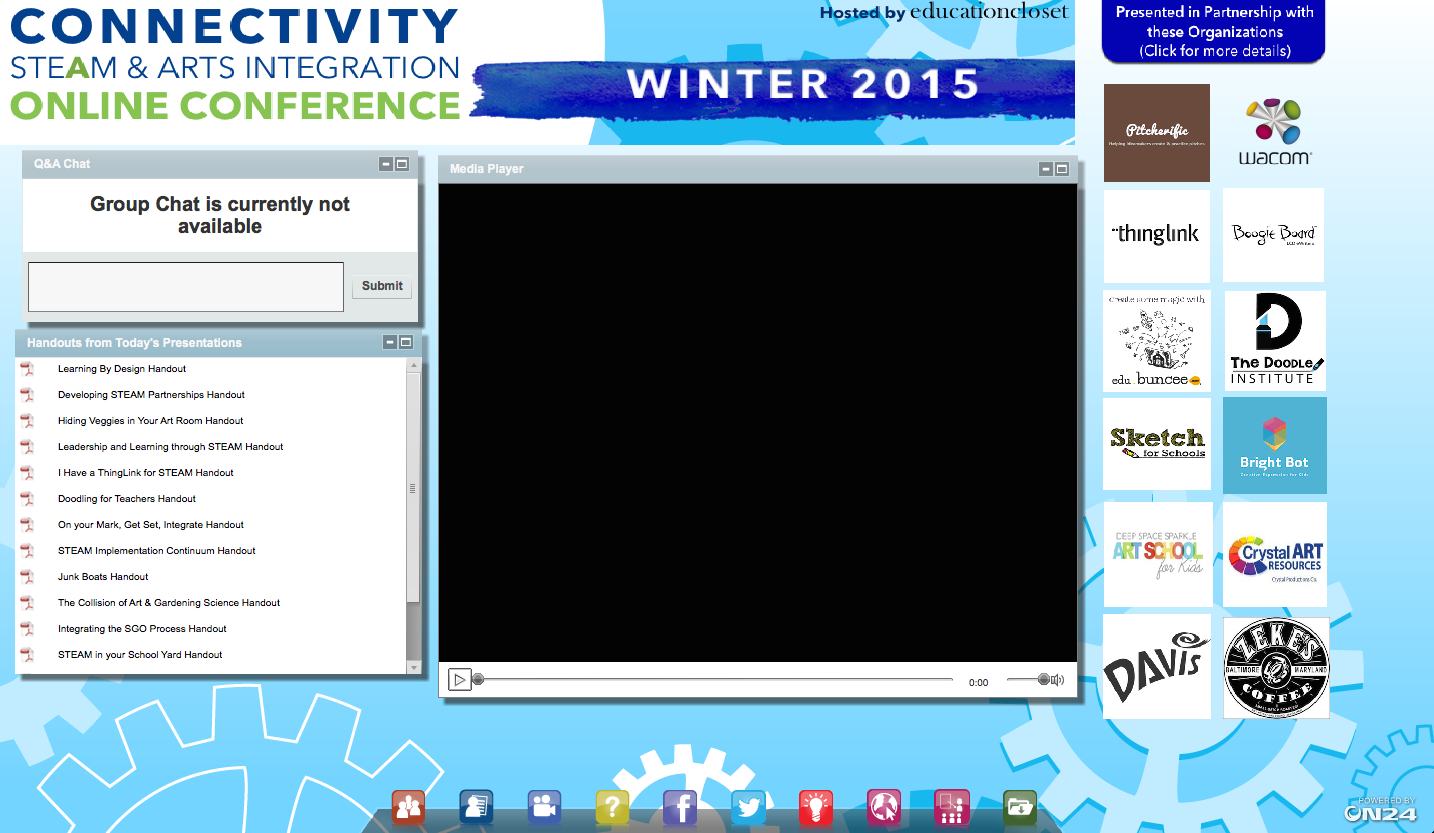The height and width of the screenshot is (833, 1434).
Task: Open the red lightbulb idea icon
Action: point(816,807)
